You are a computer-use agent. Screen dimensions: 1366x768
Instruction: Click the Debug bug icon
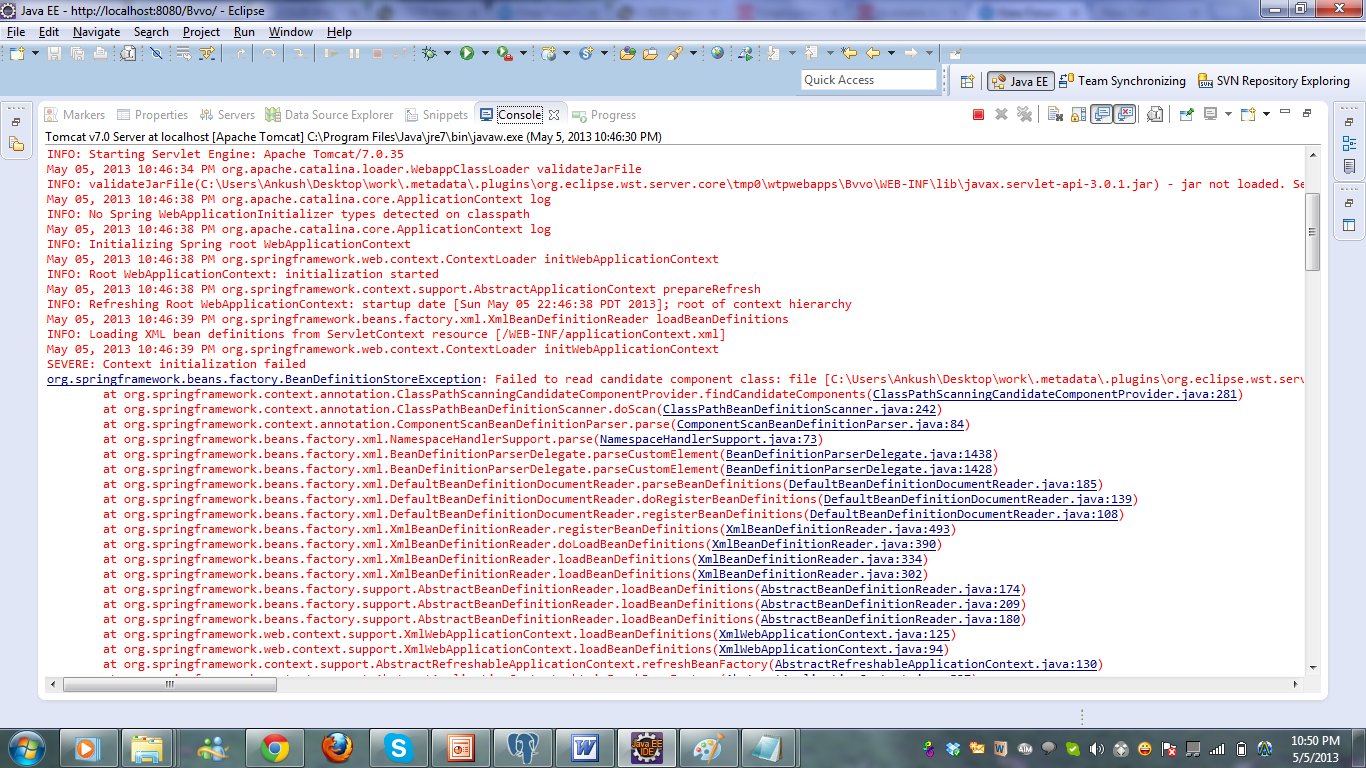click(x=429, y=53)
